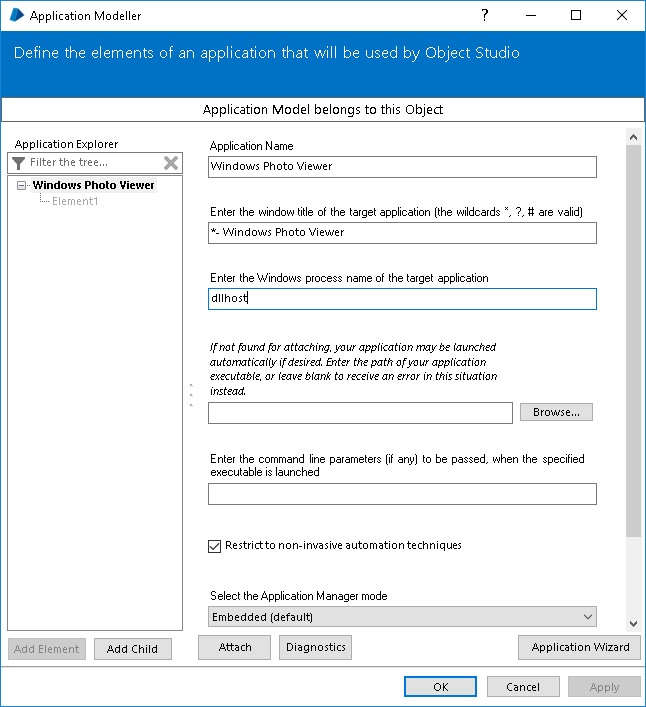Open the Application Manager mode dropdown
The width and height of the screenshot is (646, 707).
[x=402, y=617]
